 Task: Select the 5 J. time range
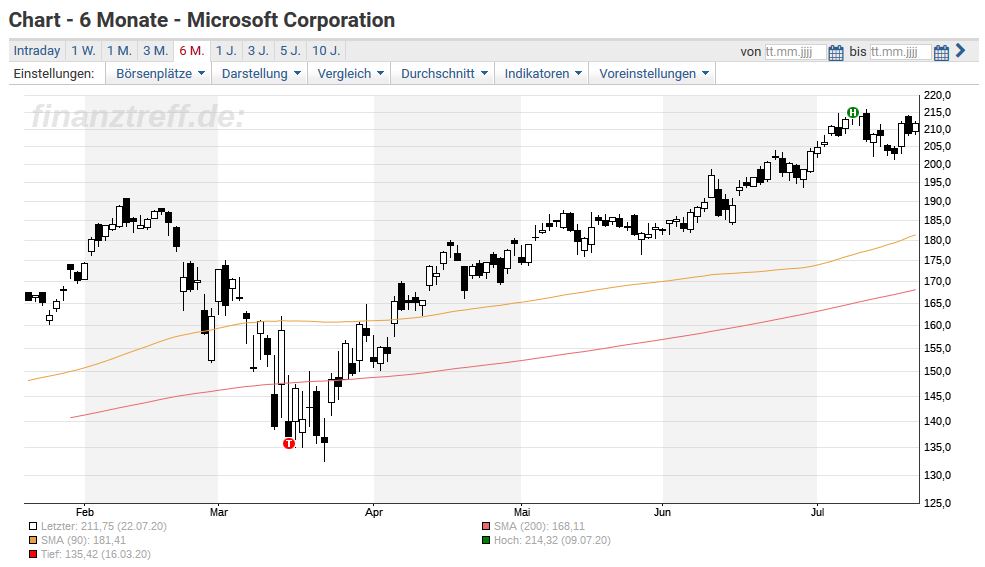click(291, 51)
